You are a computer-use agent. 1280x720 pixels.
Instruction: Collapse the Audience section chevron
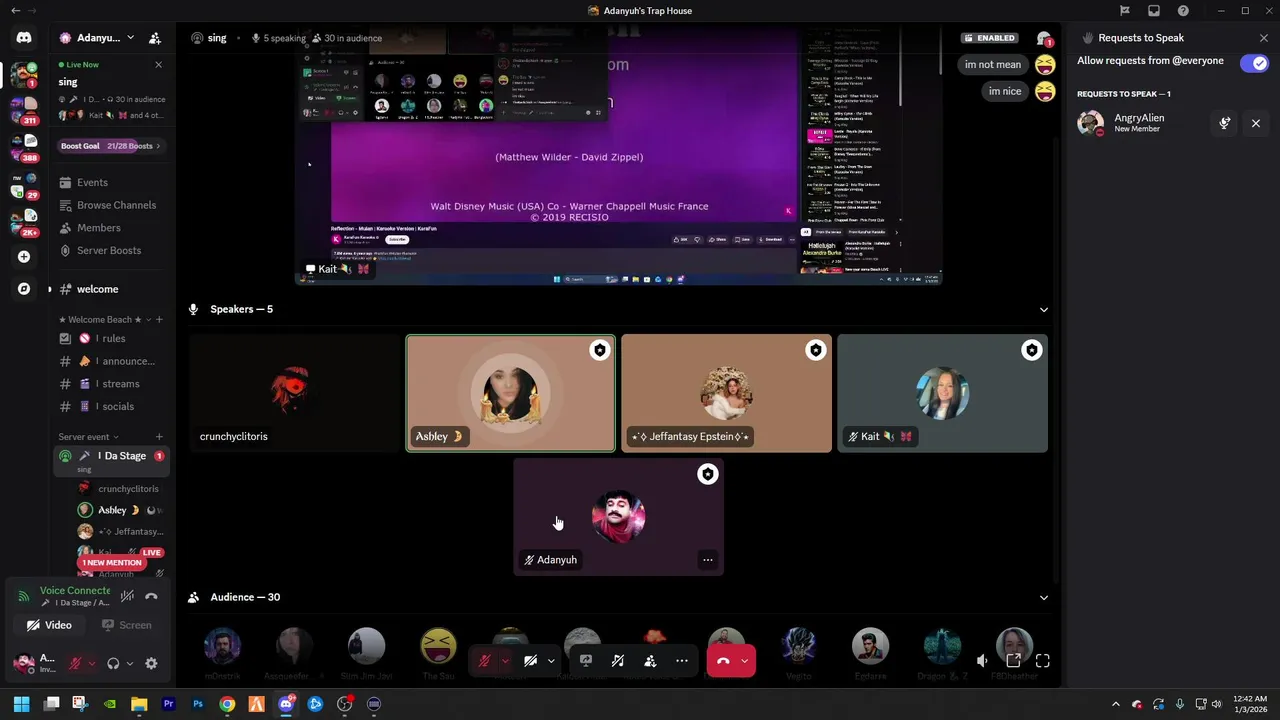[1043, 598]
